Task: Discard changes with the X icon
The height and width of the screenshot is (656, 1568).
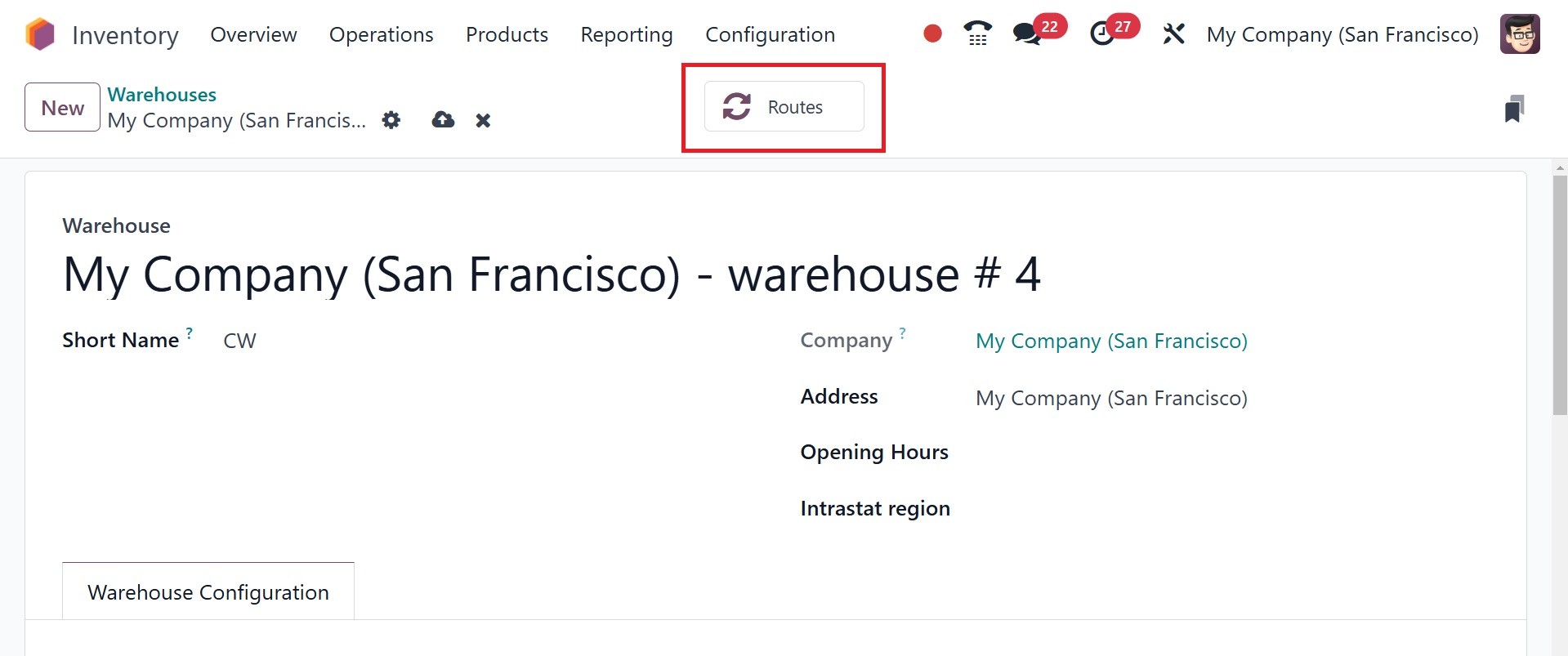Action: [483, 121]
